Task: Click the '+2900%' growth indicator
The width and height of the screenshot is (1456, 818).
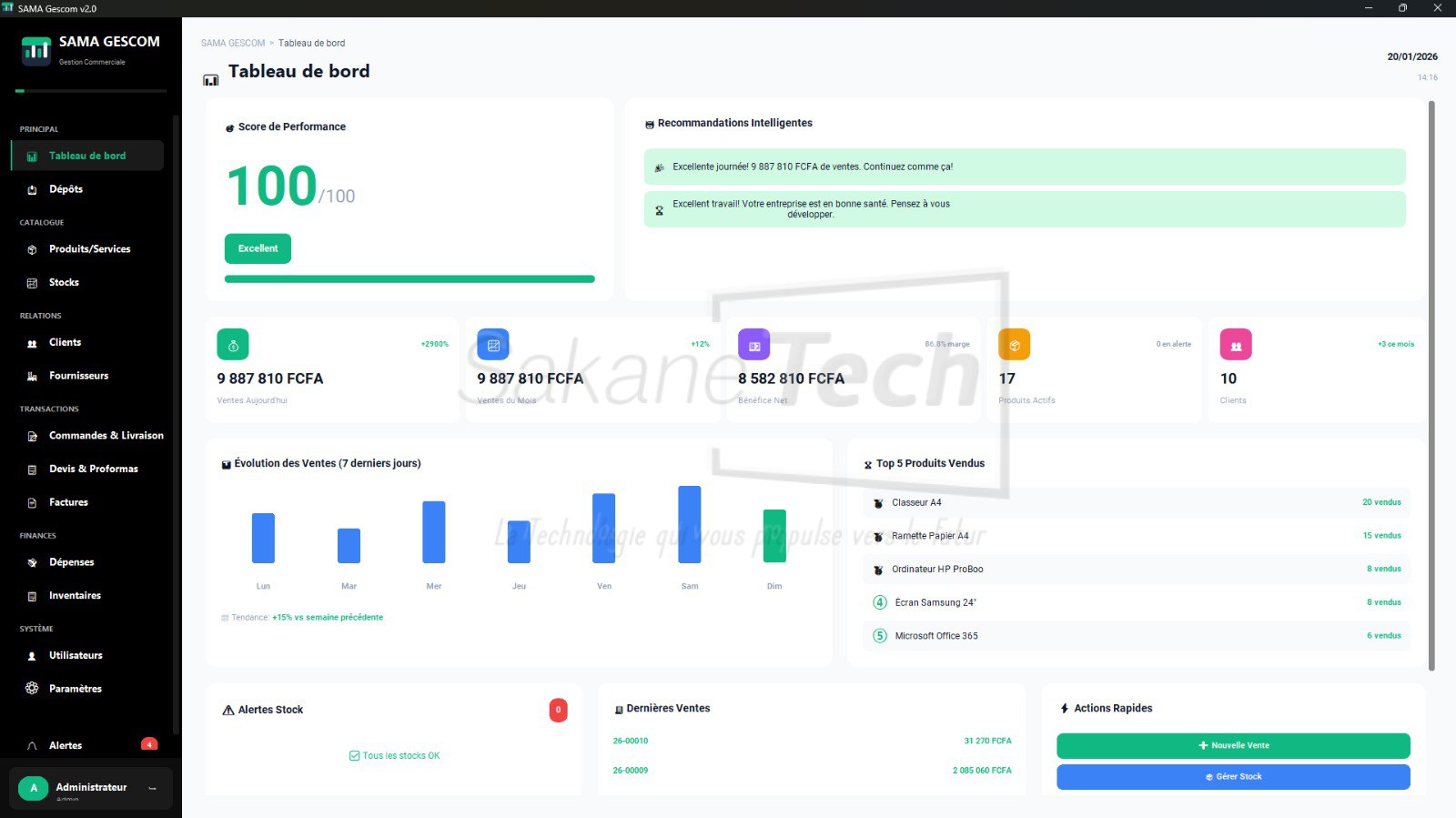Action: [x=434, y=345]
